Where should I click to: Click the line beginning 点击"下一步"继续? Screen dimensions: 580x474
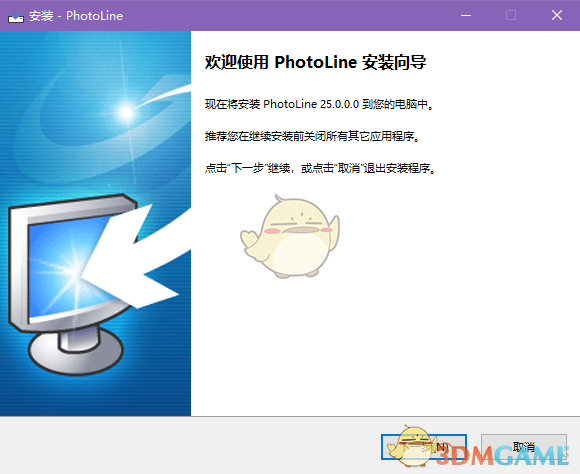(x=320, y=168)
